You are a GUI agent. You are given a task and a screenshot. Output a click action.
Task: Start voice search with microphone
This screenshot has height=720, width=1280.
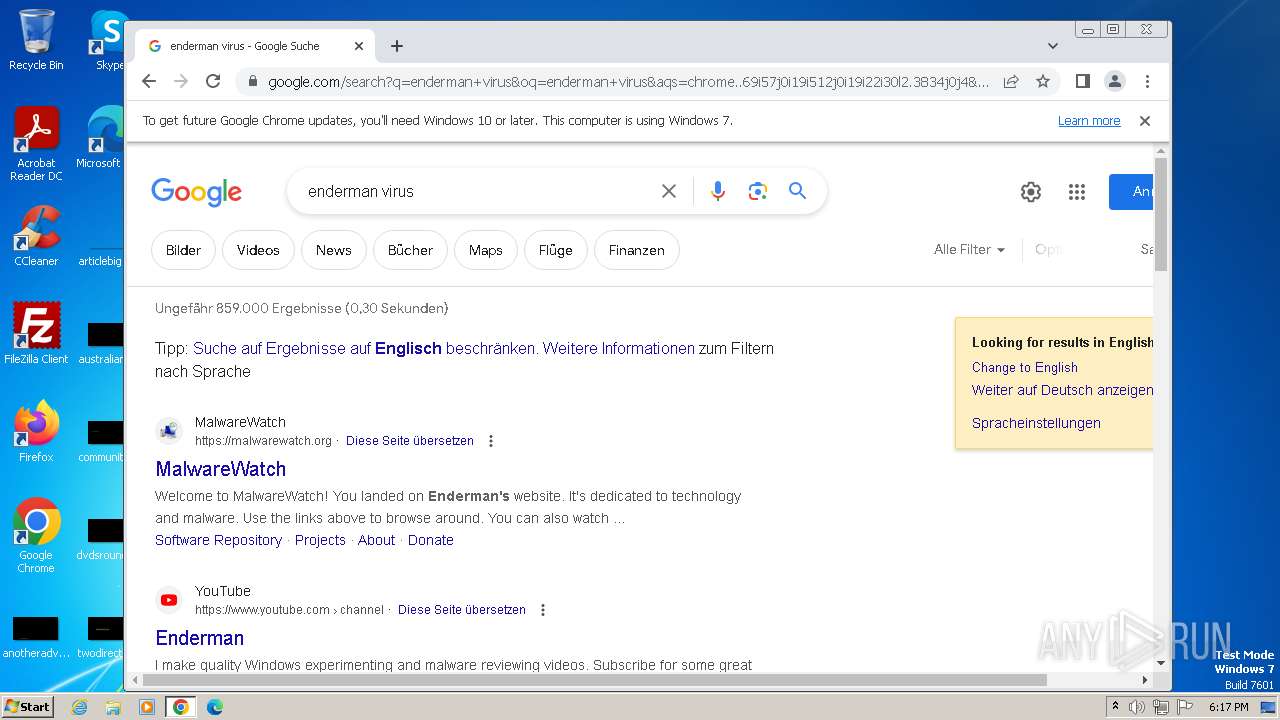(x=717, y=191)
